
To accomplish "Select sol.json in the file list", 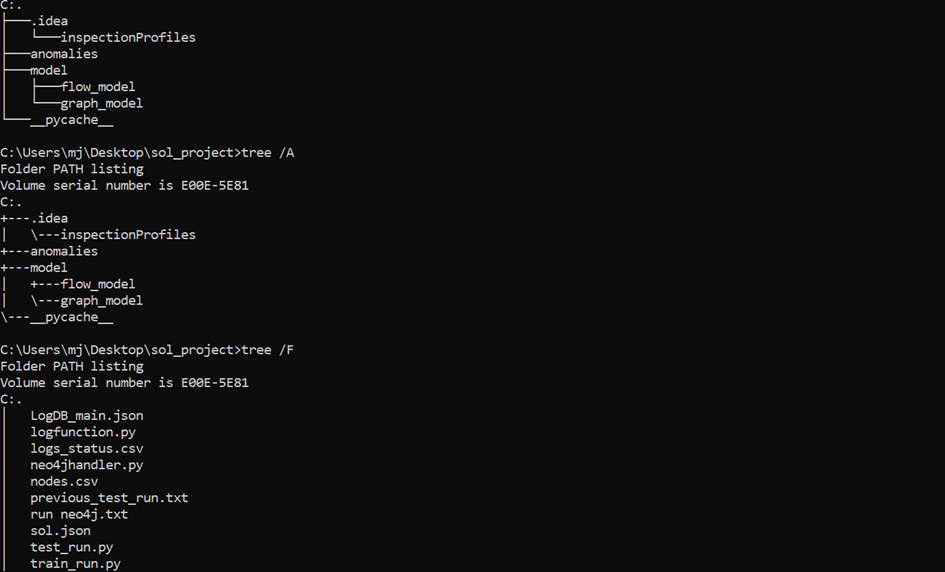I will tap(60, 531).
